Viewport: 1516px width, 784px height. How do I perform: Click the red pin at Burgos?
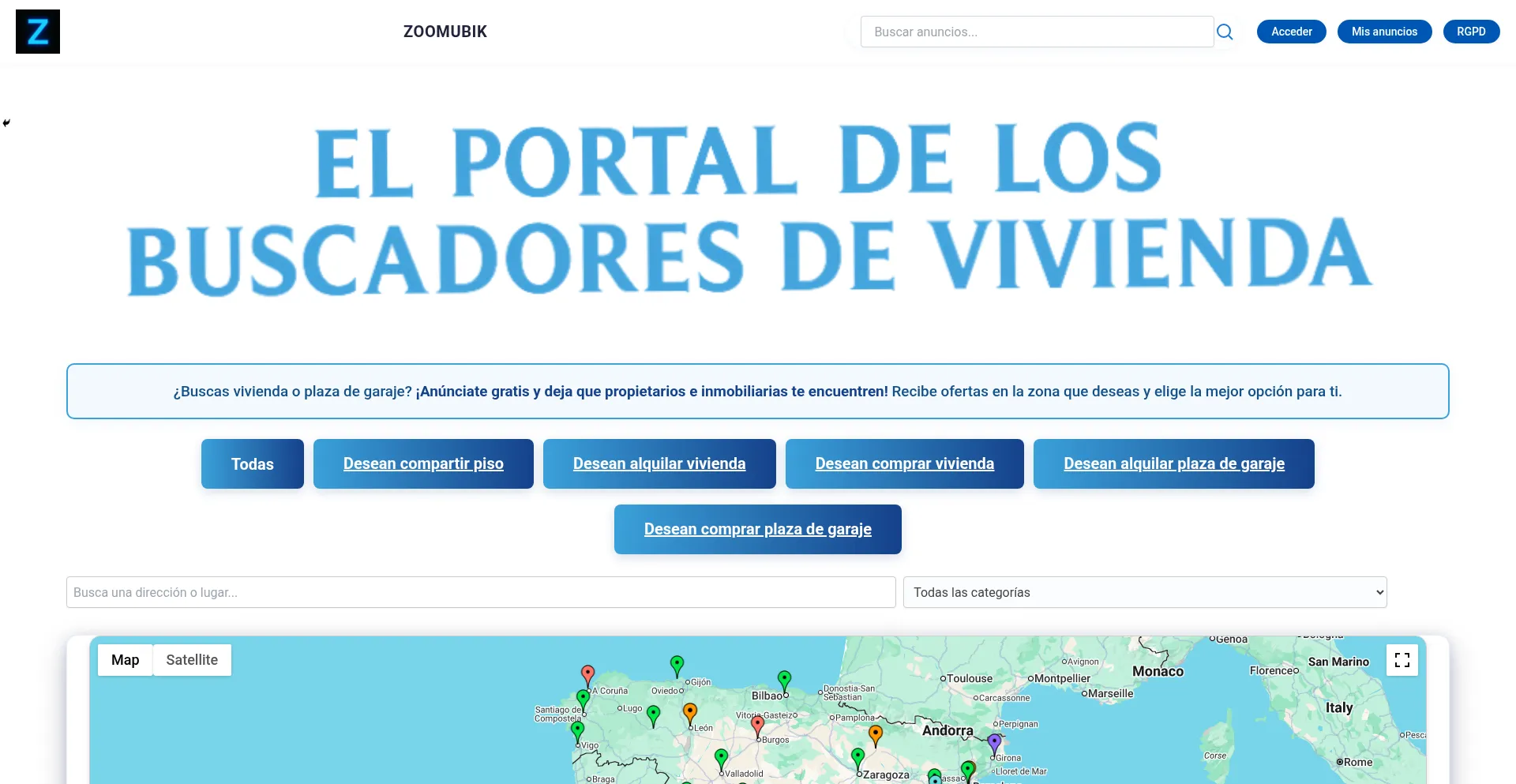click(x=758, y=724)
